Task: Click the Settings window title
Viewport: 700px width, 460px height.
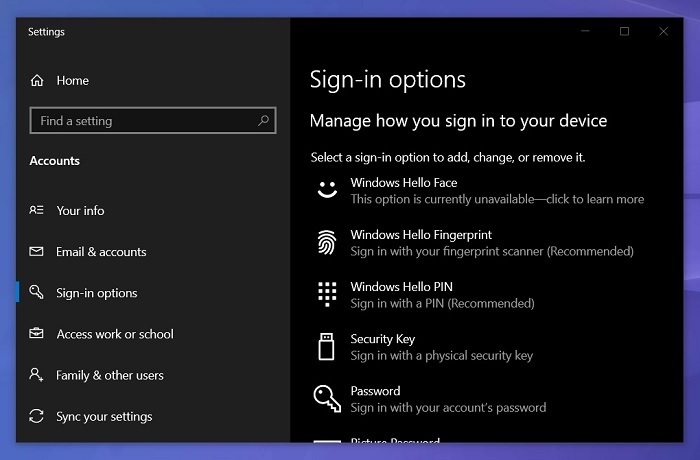Action: point(46,32)
